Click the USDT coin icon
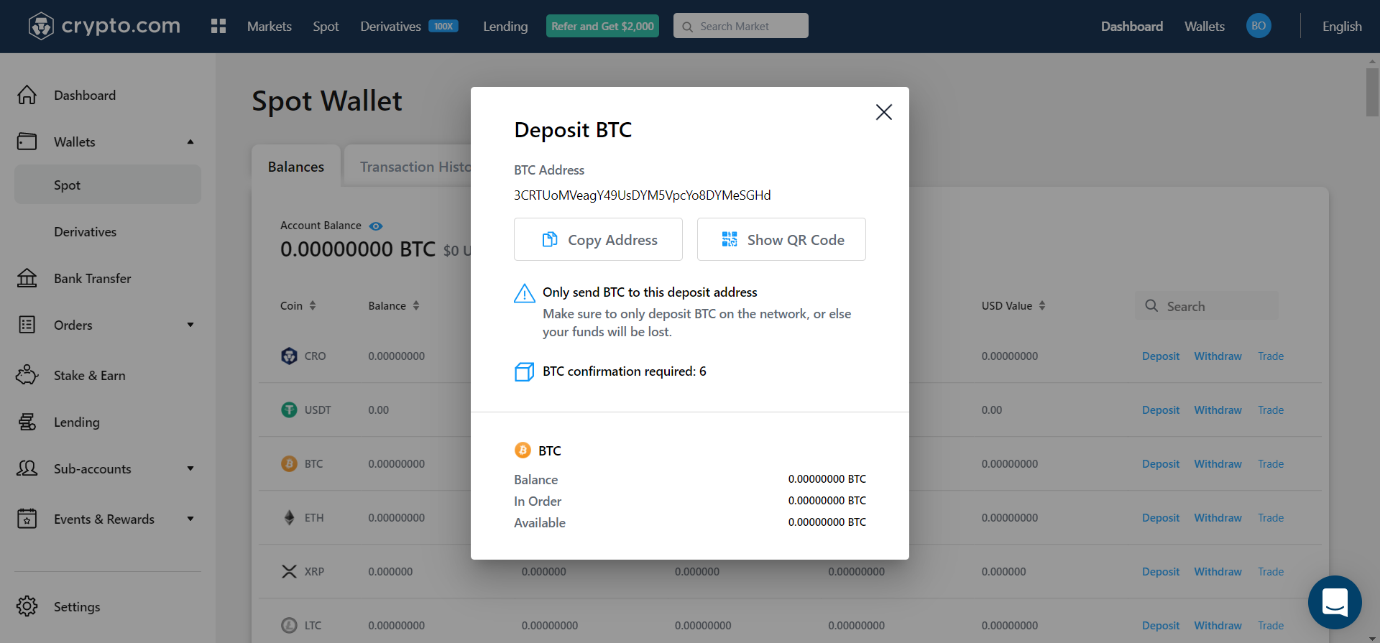Screen dimensions: 1380x643 (289, 410)
